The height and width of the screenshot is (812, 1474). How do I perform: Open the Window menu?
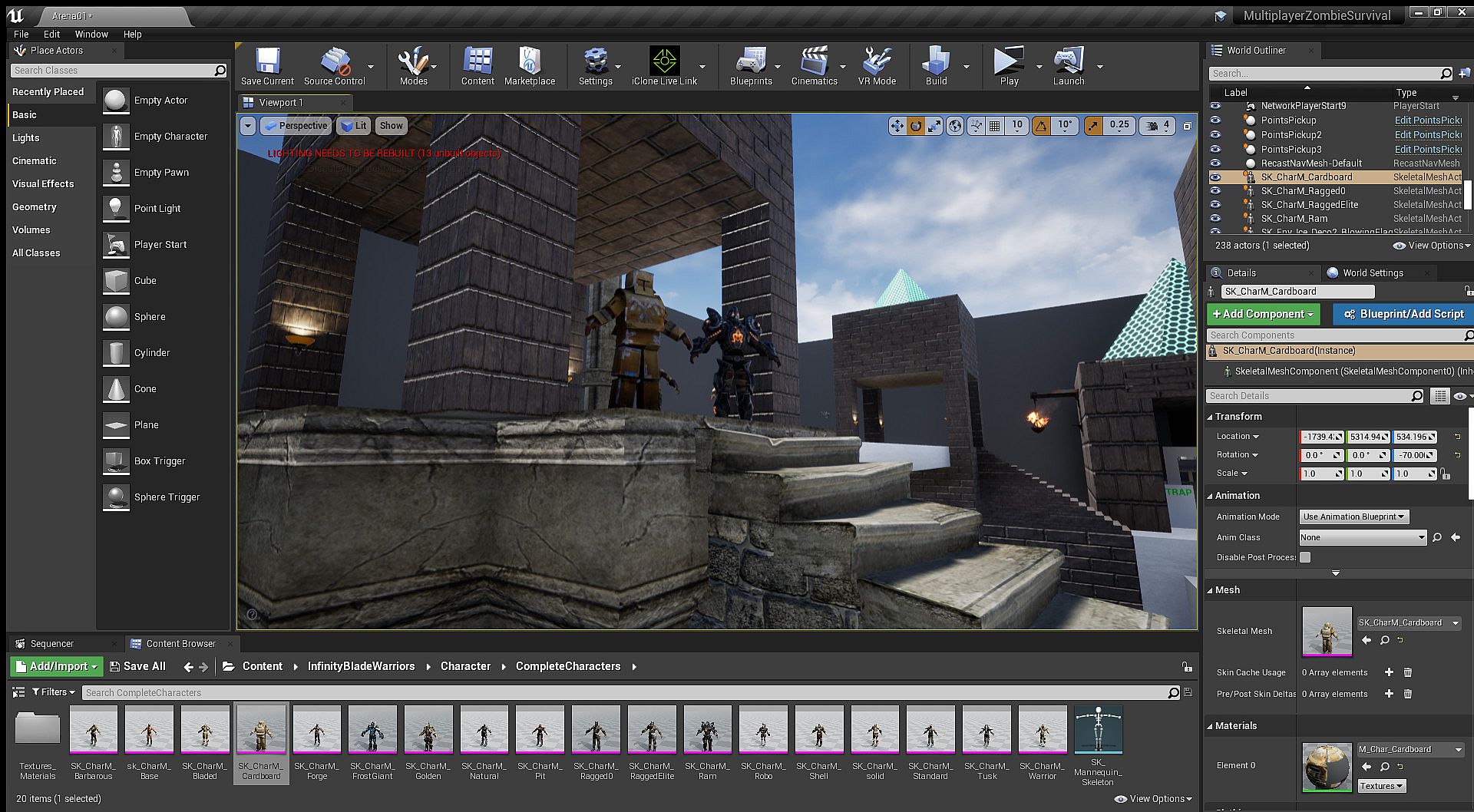[91, 34]
